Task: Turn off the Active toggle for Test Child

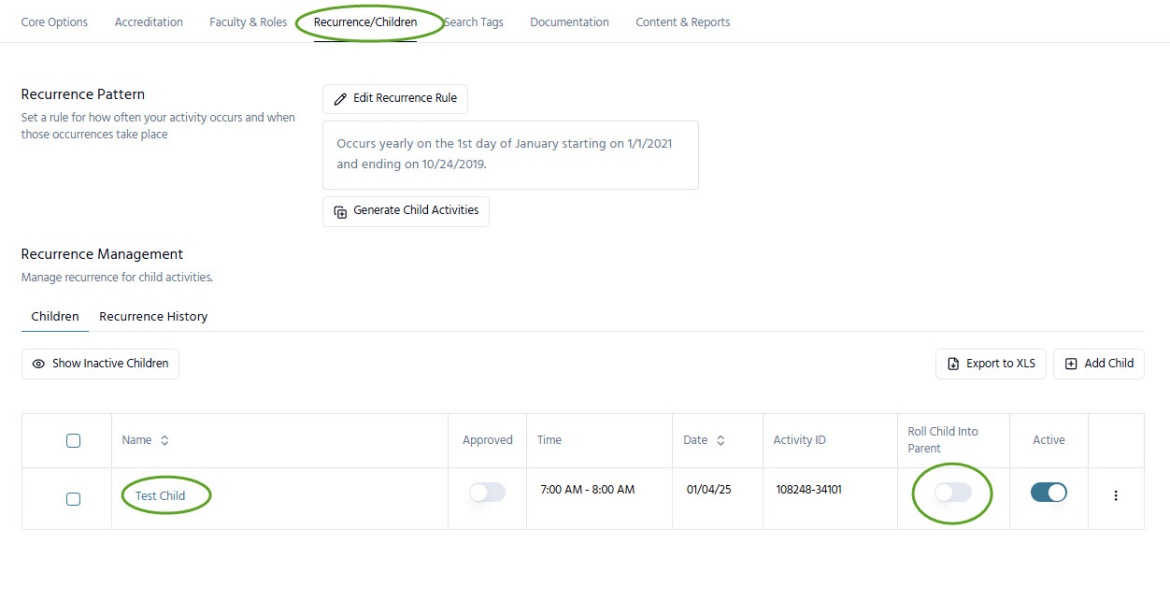Action: click(x=1048, y=492)
